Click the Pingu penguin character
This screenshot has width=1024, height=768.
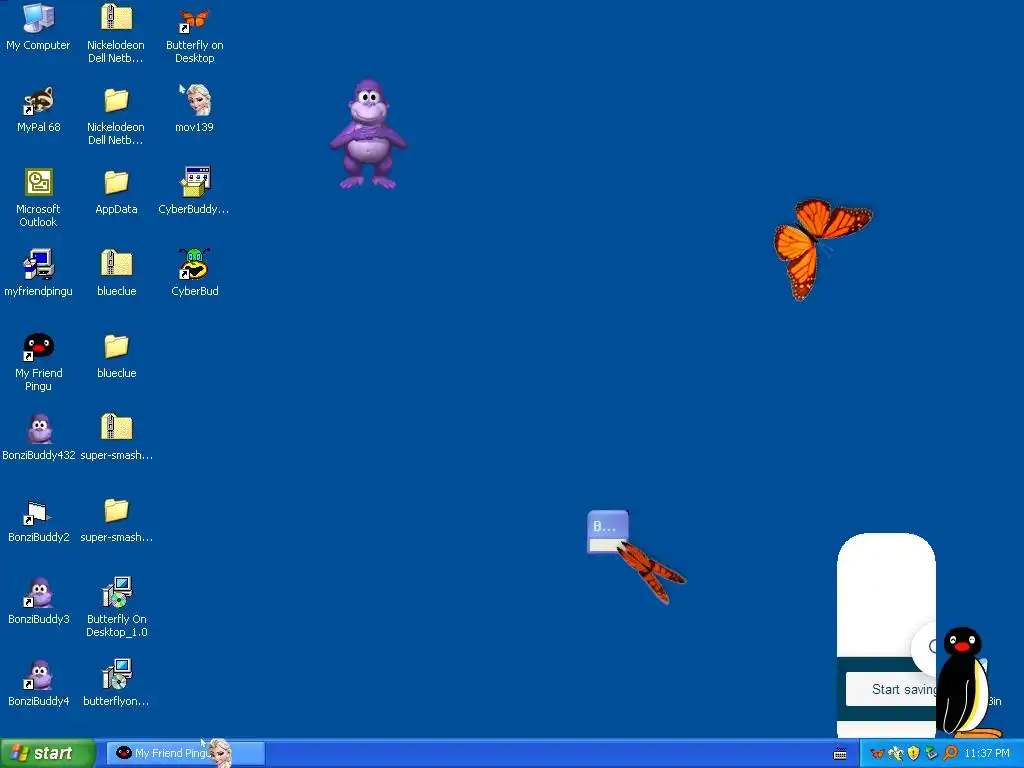click(x=967, y=682)
